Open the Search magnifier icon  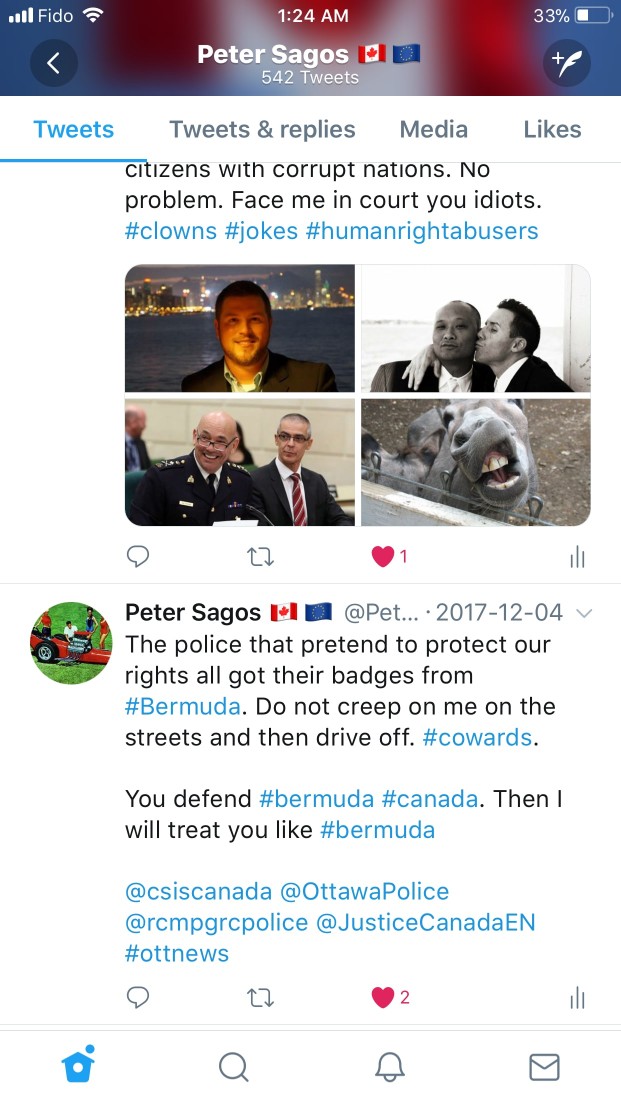[x=234, y=1066]
